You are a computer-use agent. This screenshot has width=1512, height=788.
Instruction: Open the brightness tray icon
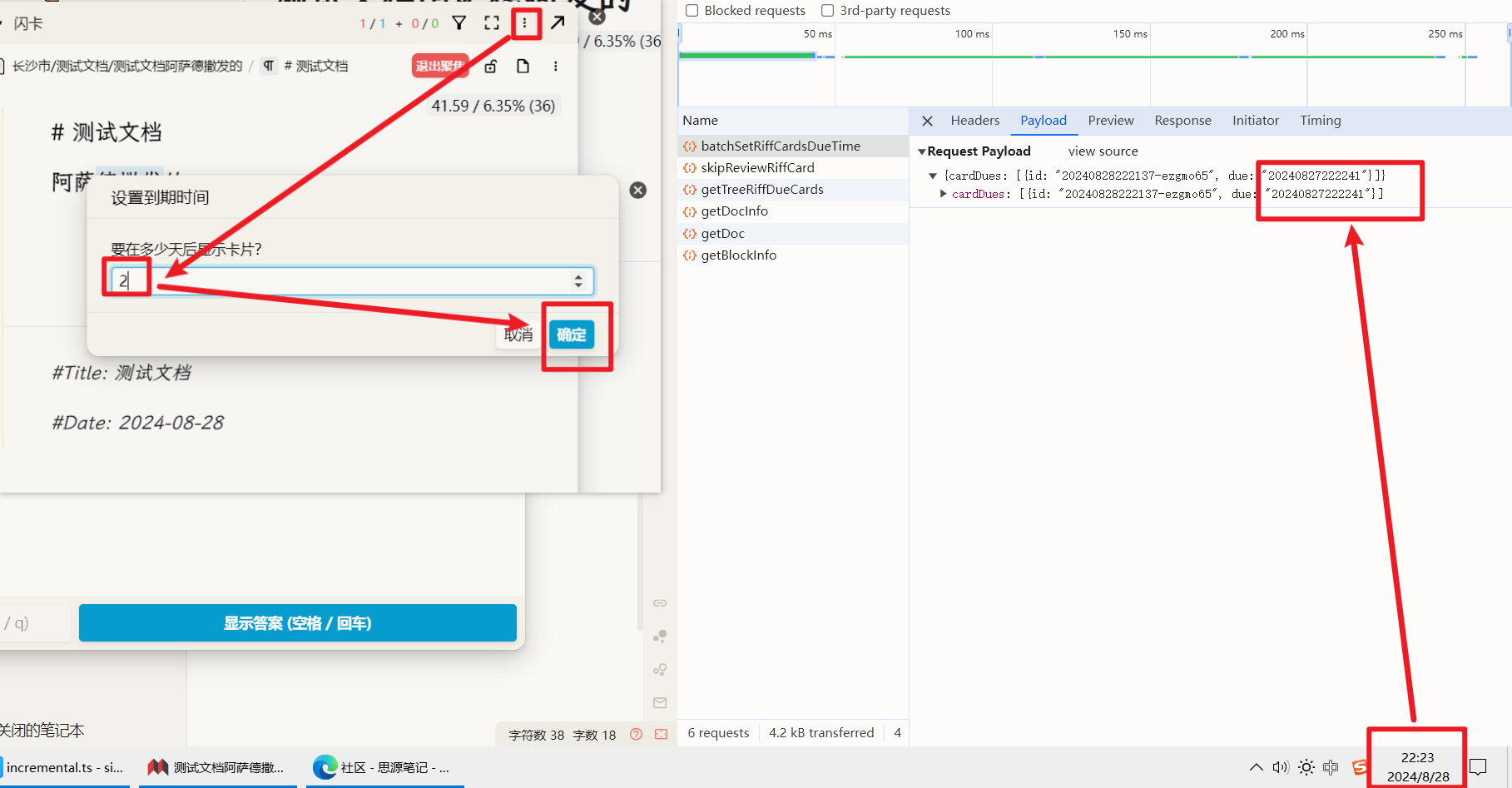pyautogui.click(x=1306, y=767)
